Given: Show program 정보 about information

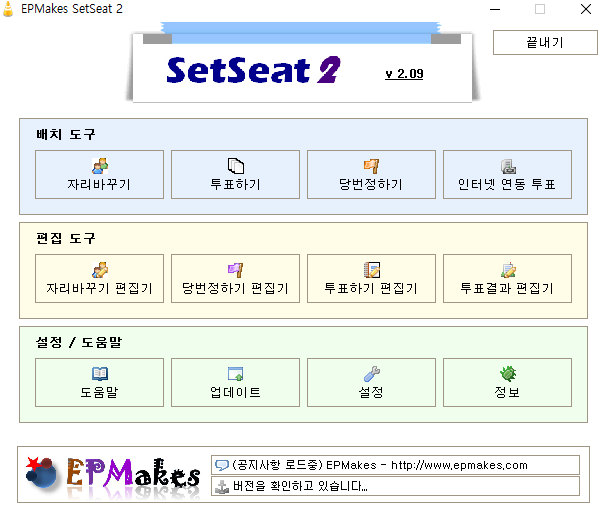Looking at the screenshot, I should pos(507,382).
